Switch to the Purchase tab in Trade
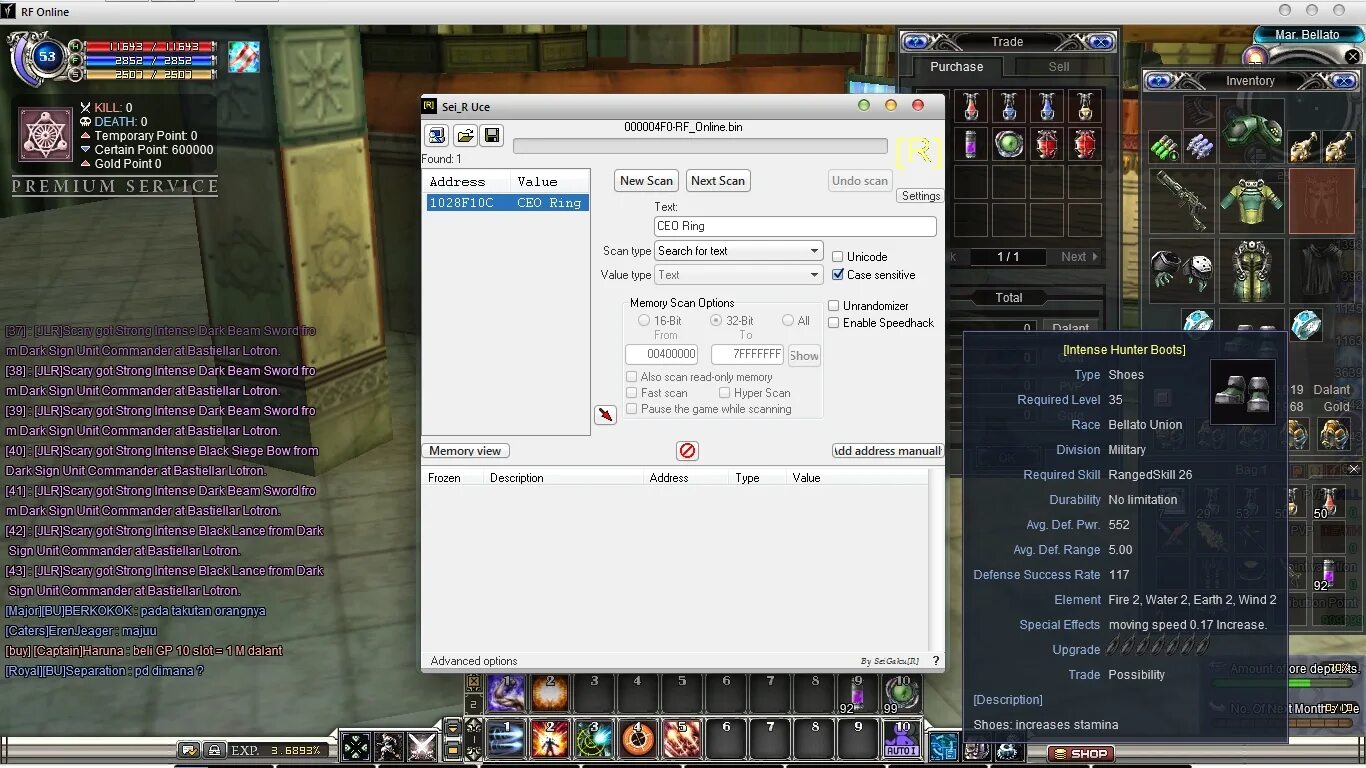 [x=956, y=67]
